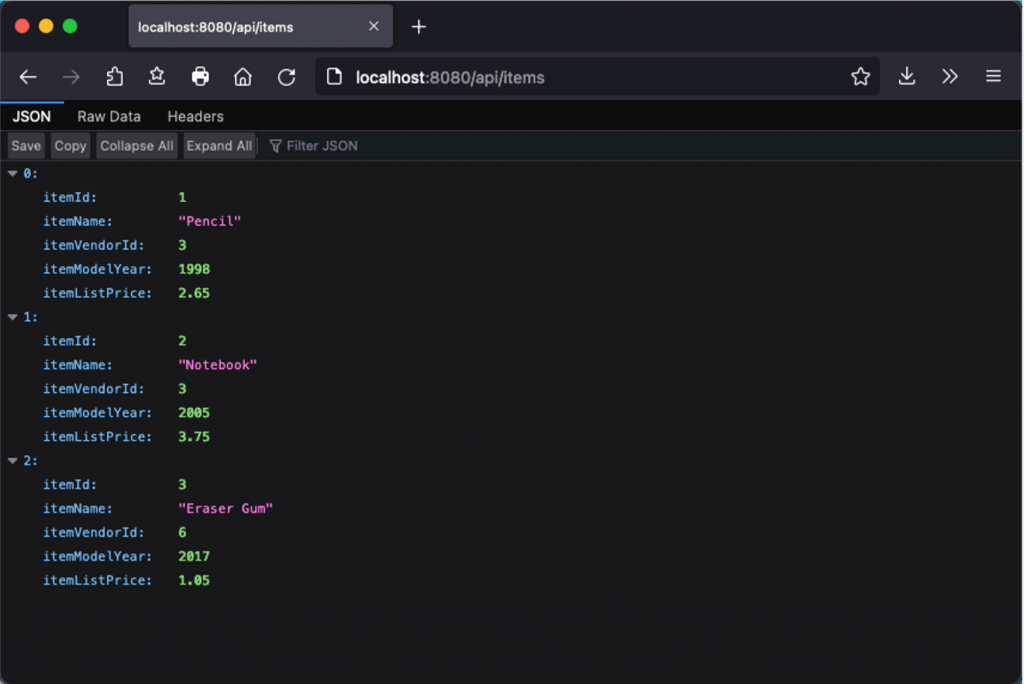Select the "Eraser Gum" itemName value

click(x=225, y=509)
